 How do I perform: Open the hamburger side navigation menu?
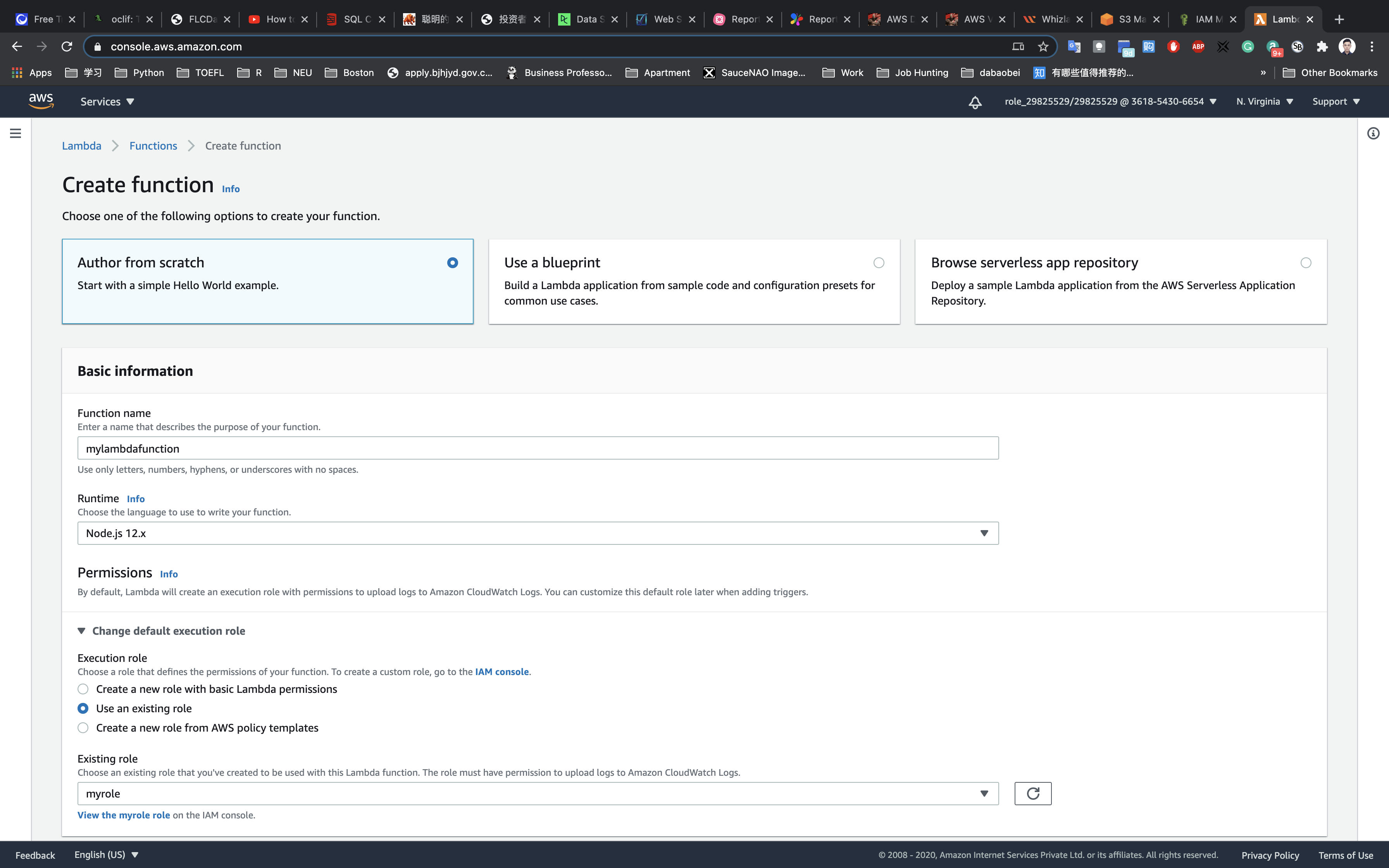coord(16,133)
